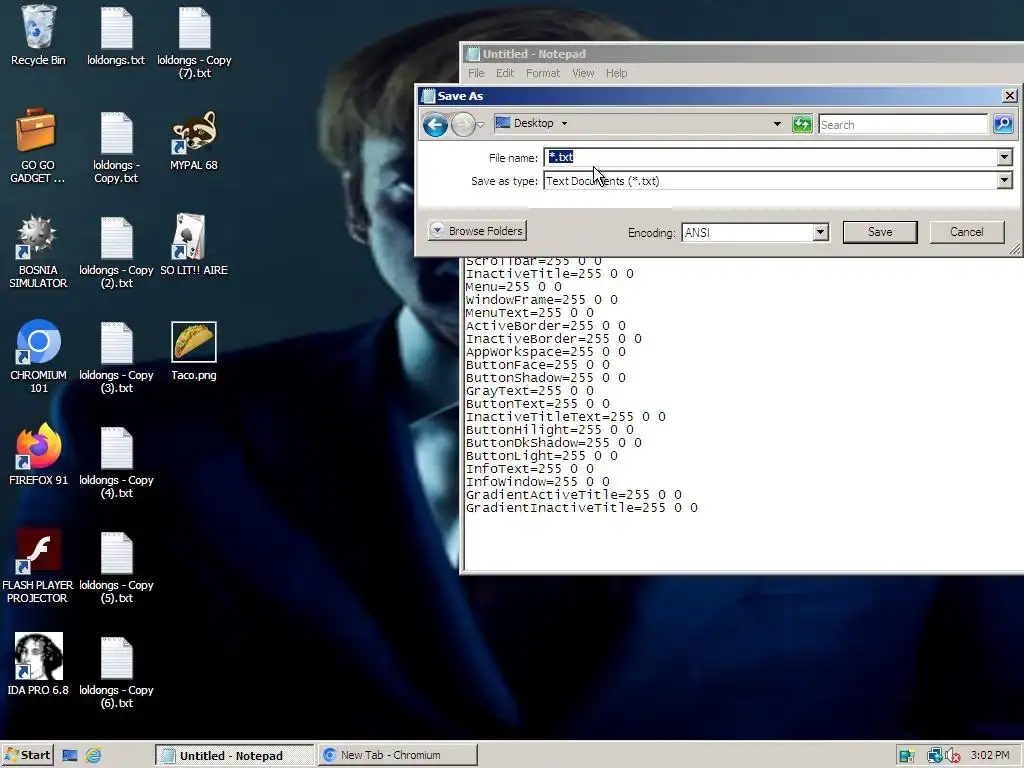Launch MYPAL 68 raccoon shortcut
The width and height of the screenshot is (1024, 768).
(194, 140)
